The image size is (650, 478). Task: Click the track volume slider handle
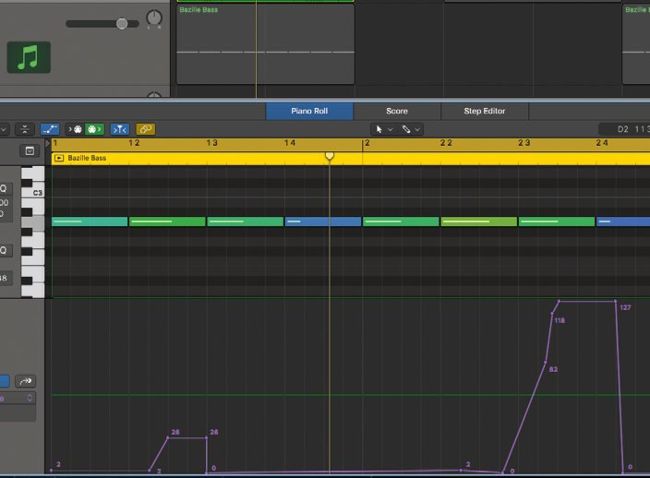click(x=121, y=24)
